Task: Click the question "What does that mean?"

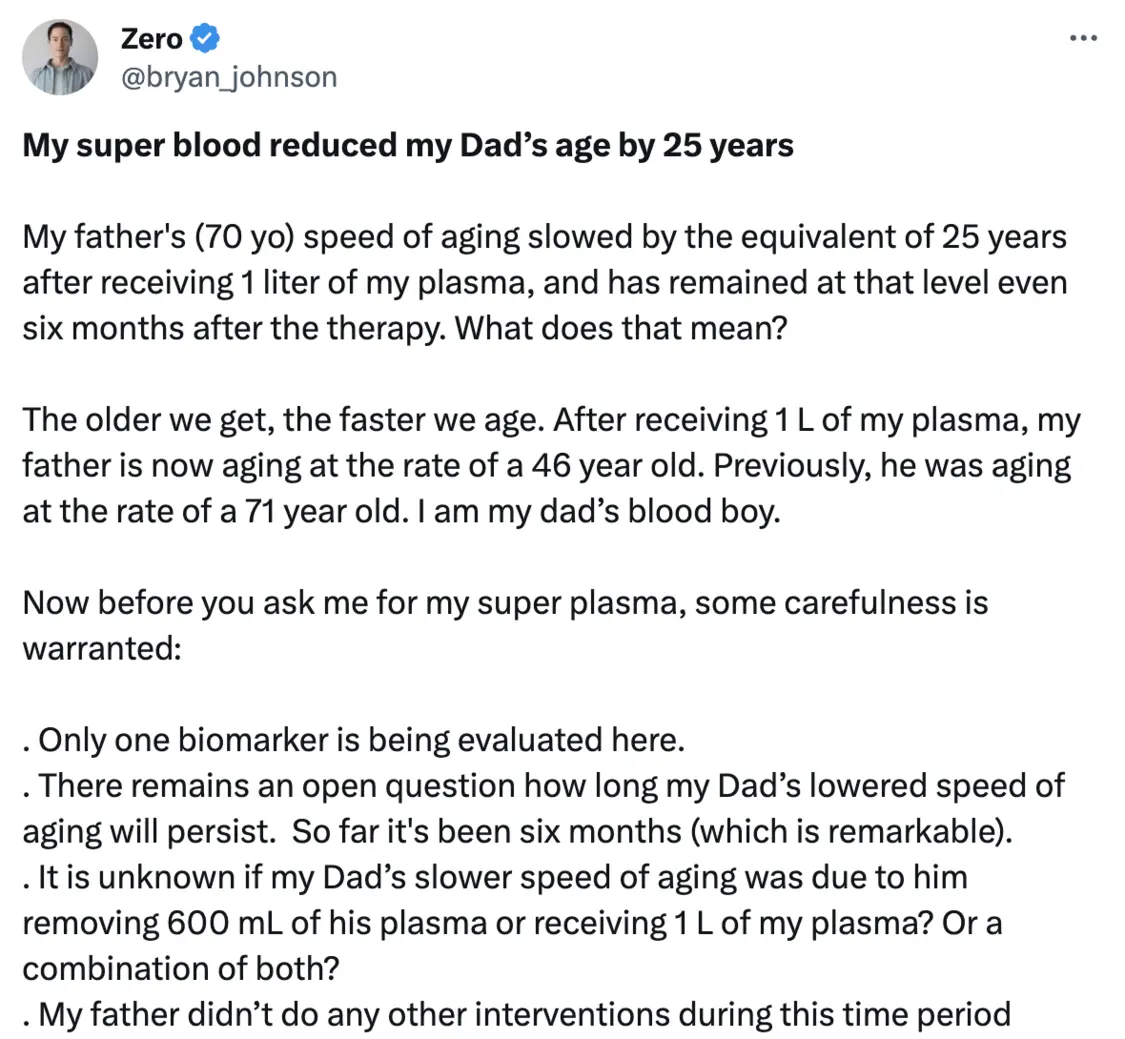Action: pos(621,328)
